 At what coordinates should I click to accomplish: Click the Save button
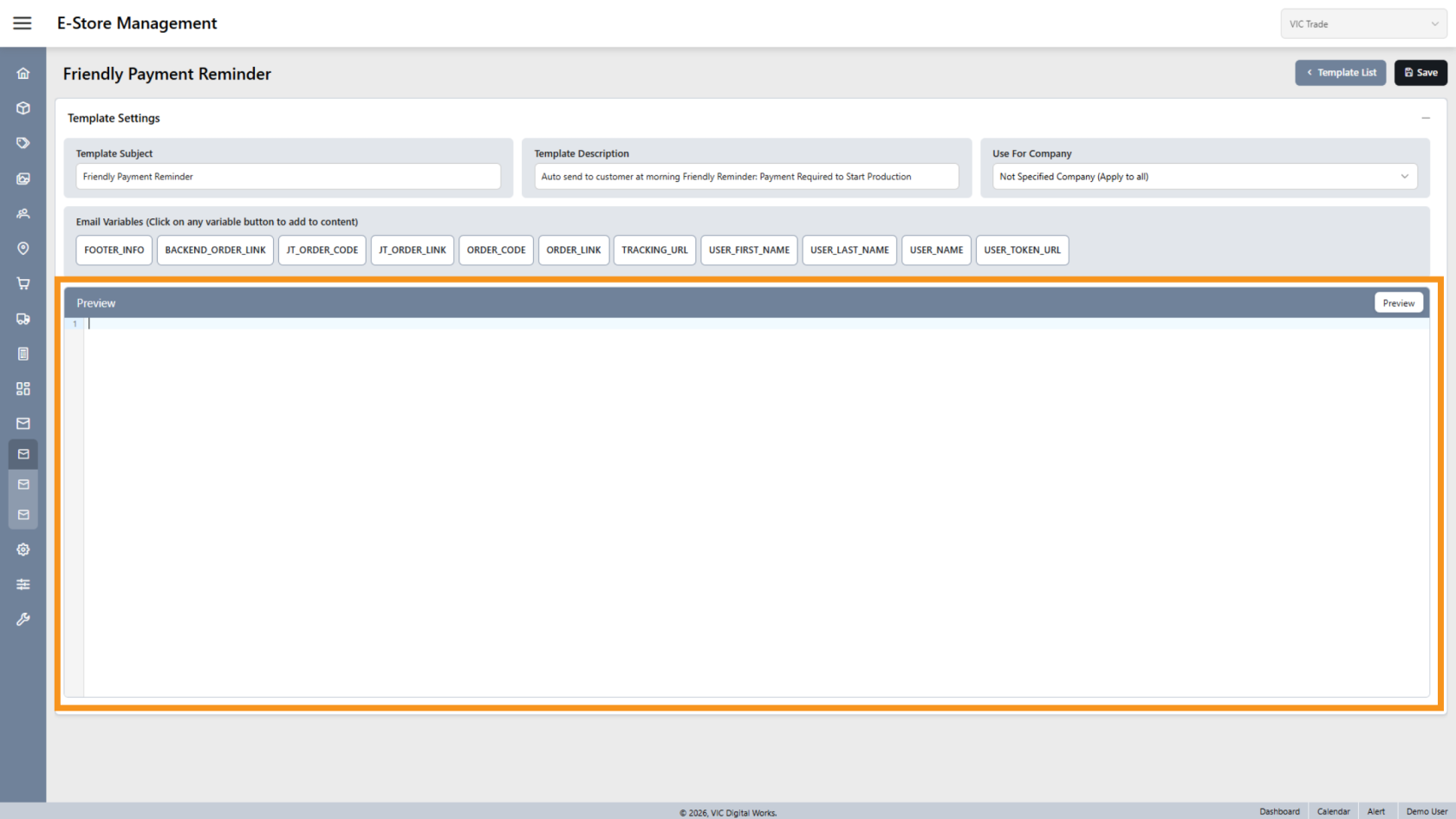1420,73
